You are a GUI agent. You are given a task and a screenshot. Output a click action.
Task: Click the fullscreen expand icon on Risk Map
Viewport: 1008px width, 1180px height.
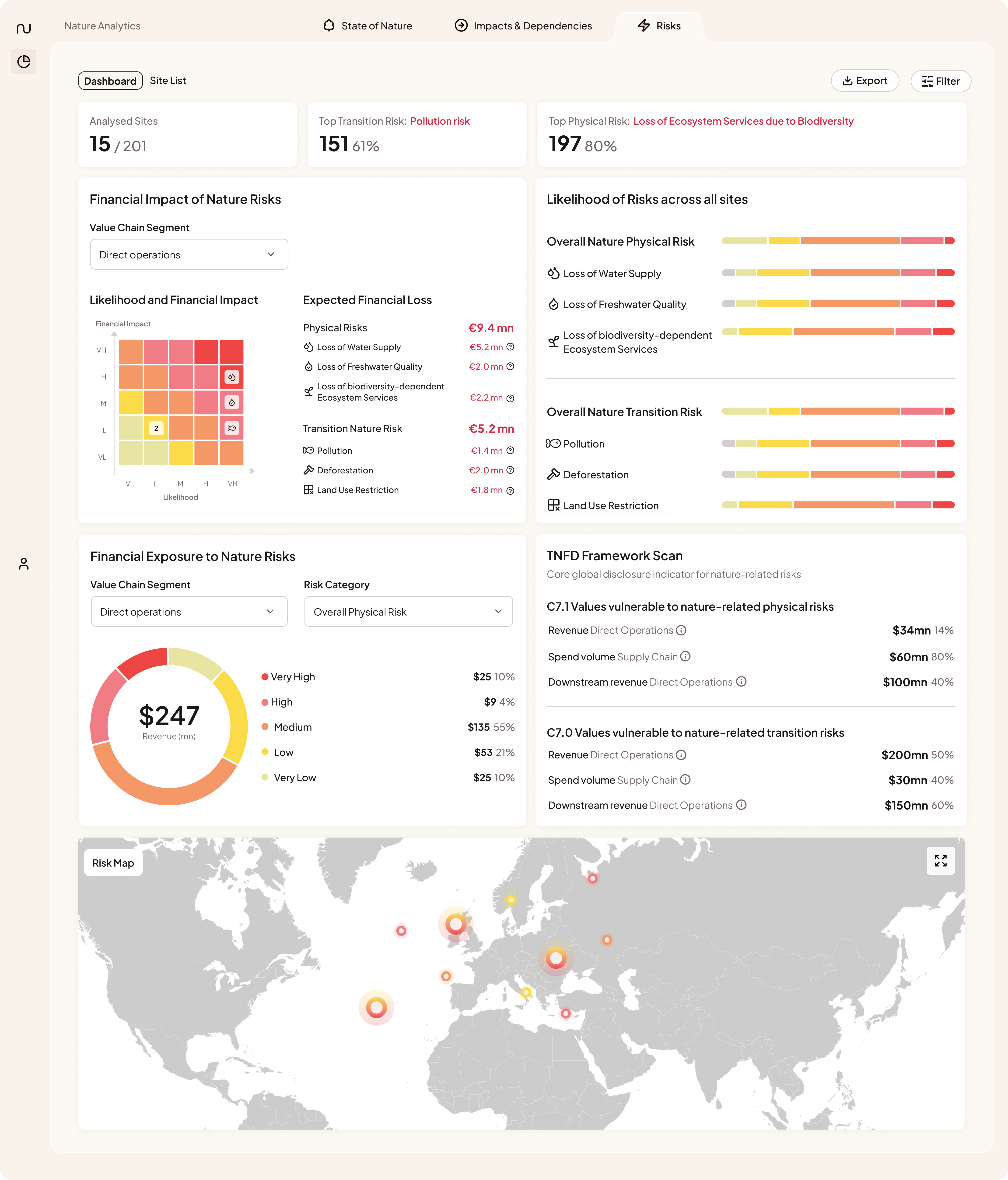(x=940, y=860)
